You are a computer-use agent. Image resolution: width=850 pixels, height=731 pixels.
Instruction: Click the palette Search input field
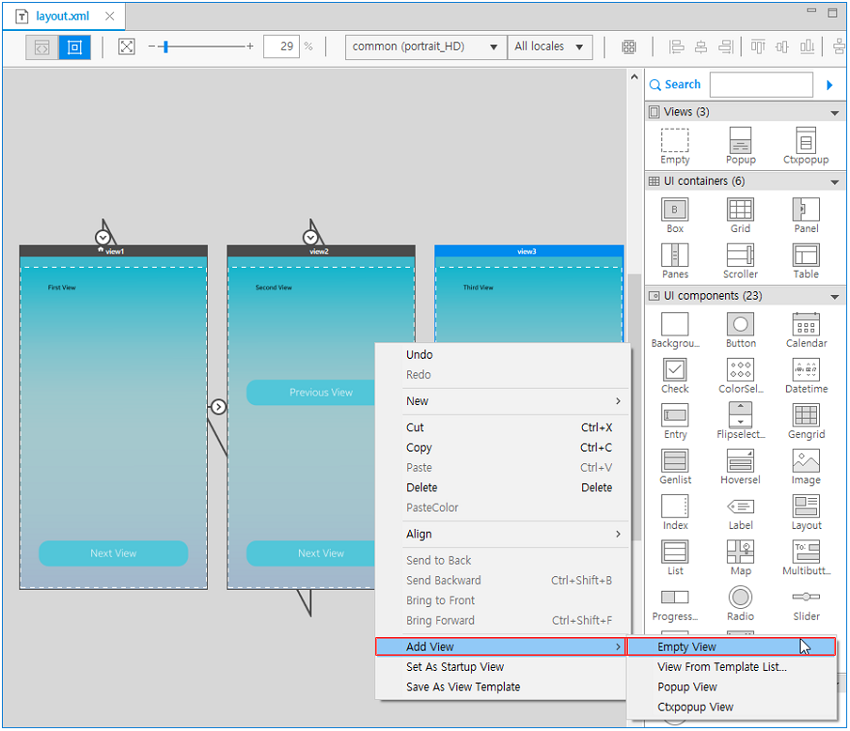[x=761, y=85]
